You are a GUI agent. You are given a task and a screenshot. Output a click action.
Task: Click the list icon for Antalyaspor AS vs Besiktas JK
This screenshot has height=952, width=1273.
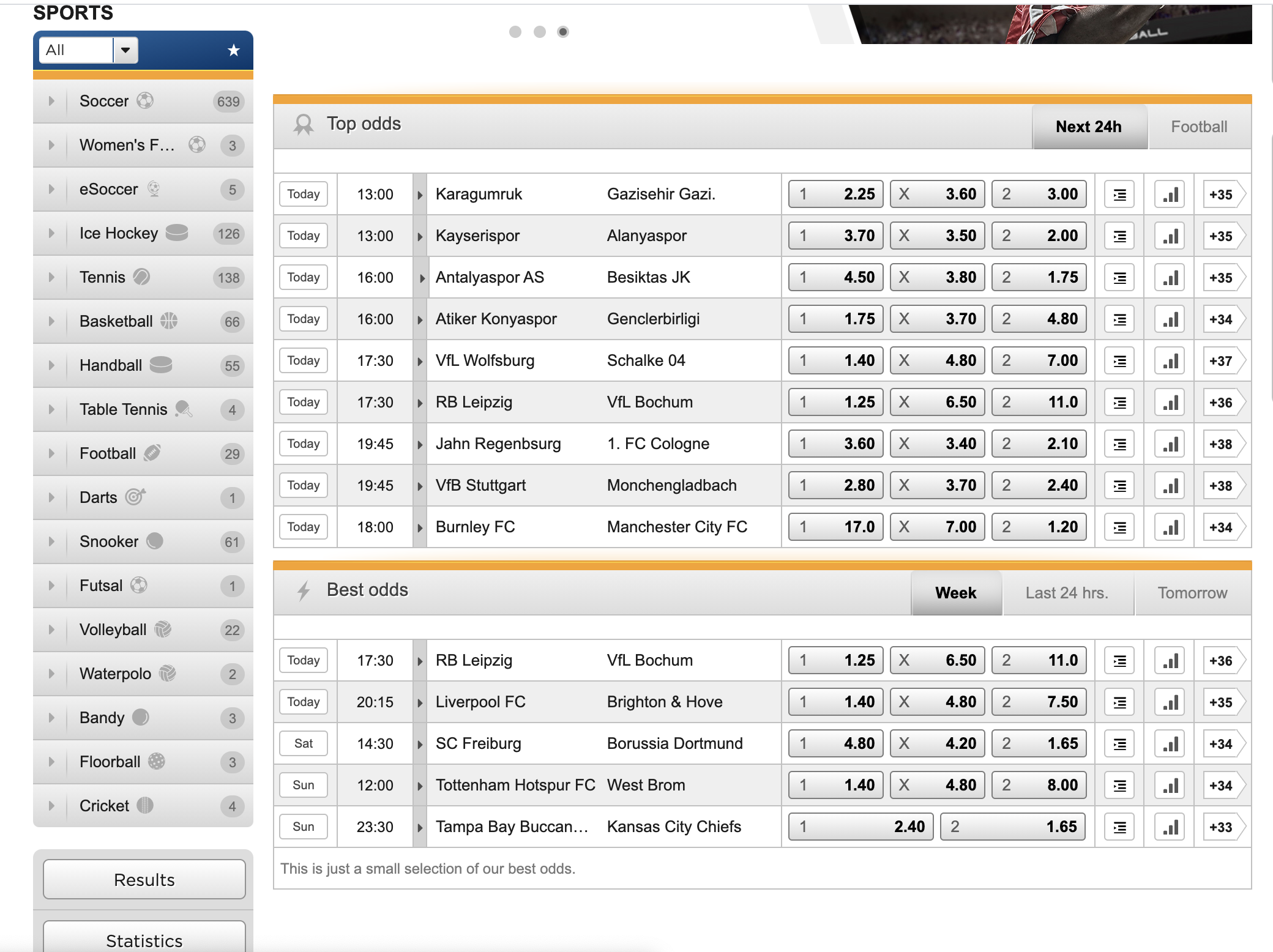1118,278
